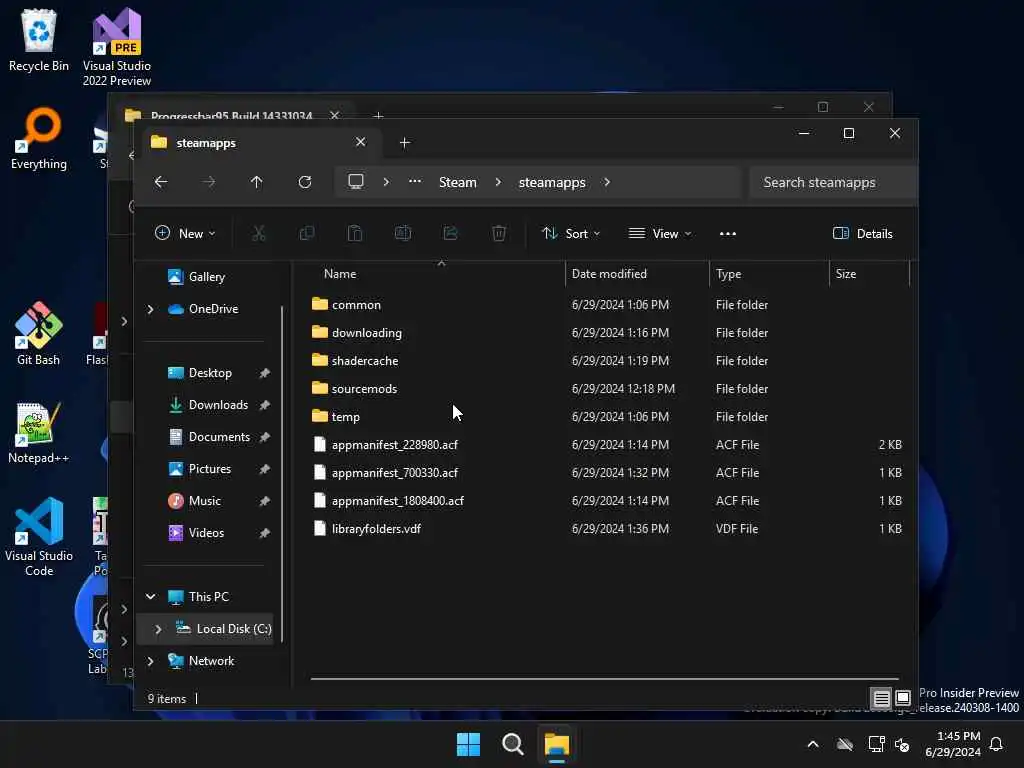Image resolution: width=1024 pixels, height=768 pixels.
Task: Click the Search steamapps field
Action: pyautogui.click(x=833, y=182)
